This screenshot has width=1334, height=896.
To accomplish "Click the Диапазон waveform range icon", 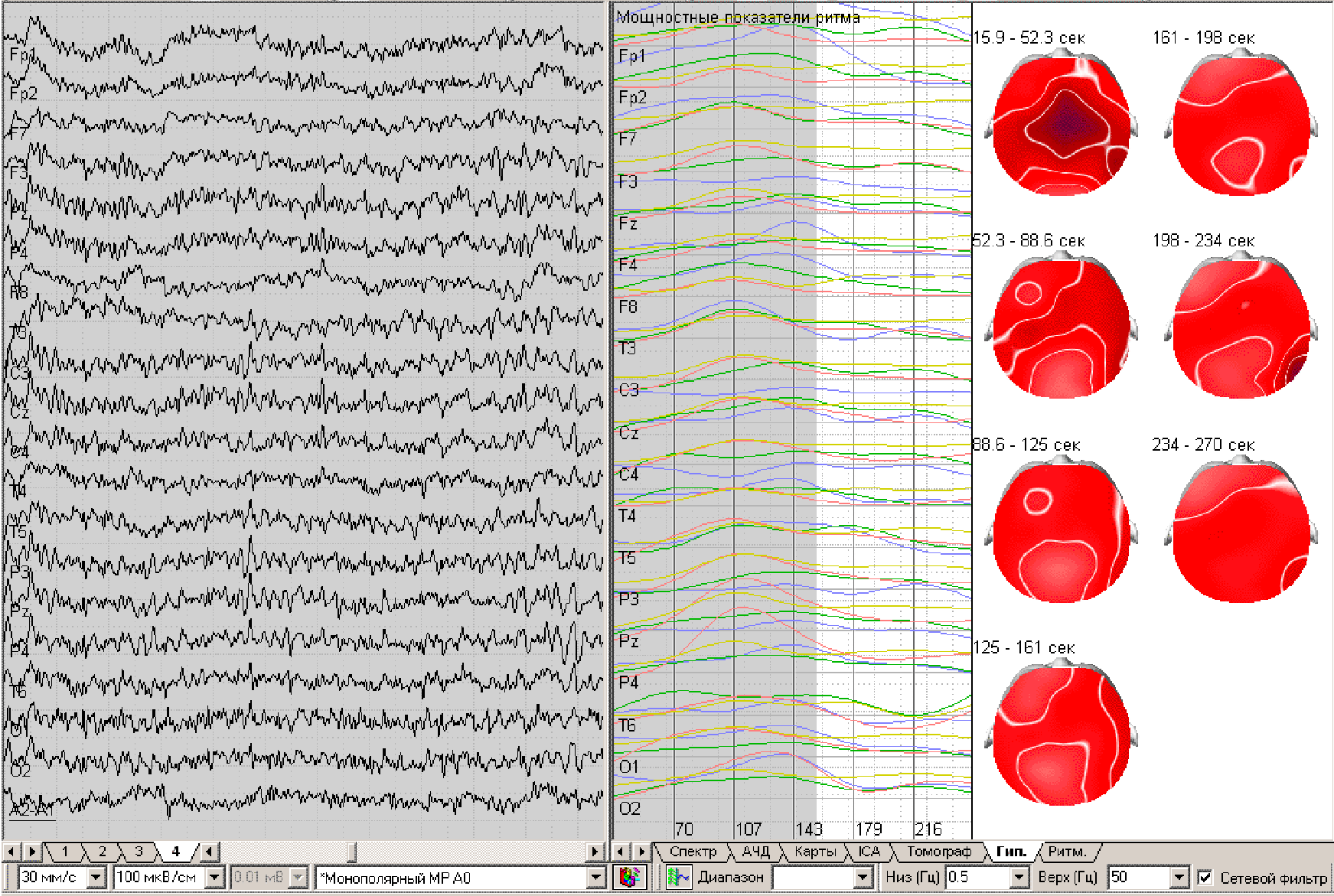I will pyautogui.click(x=678, y=877).
